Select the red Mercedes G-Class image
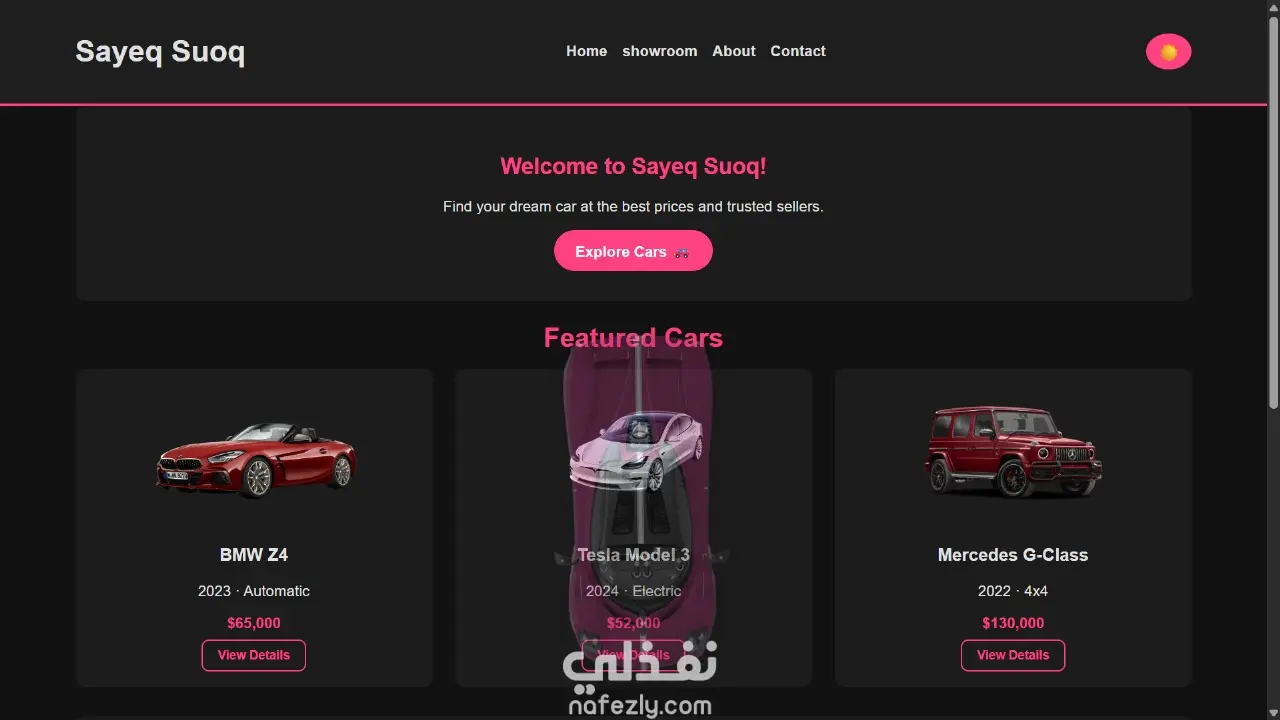1280x720 pixels. [1013, 451]
